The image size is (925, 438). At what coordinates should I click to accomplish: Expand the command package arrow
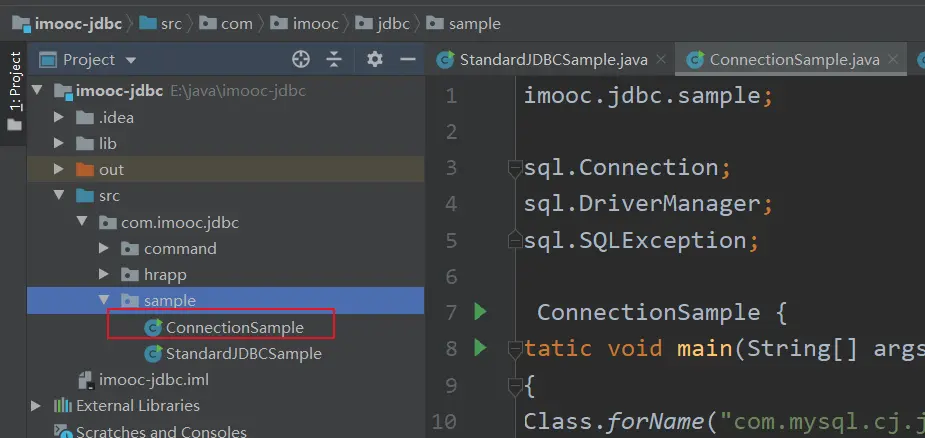point(104,249)
